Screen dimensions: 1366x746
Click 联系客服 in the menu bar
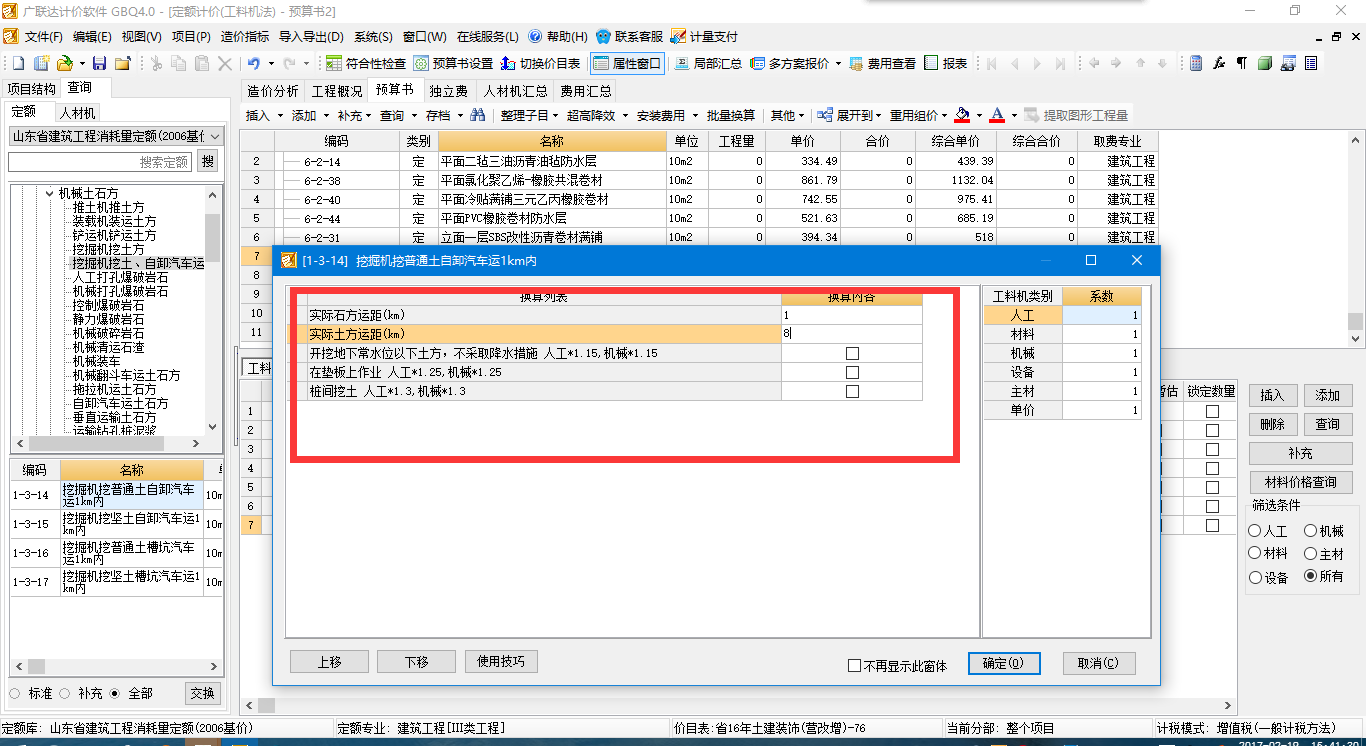[630, 37]
